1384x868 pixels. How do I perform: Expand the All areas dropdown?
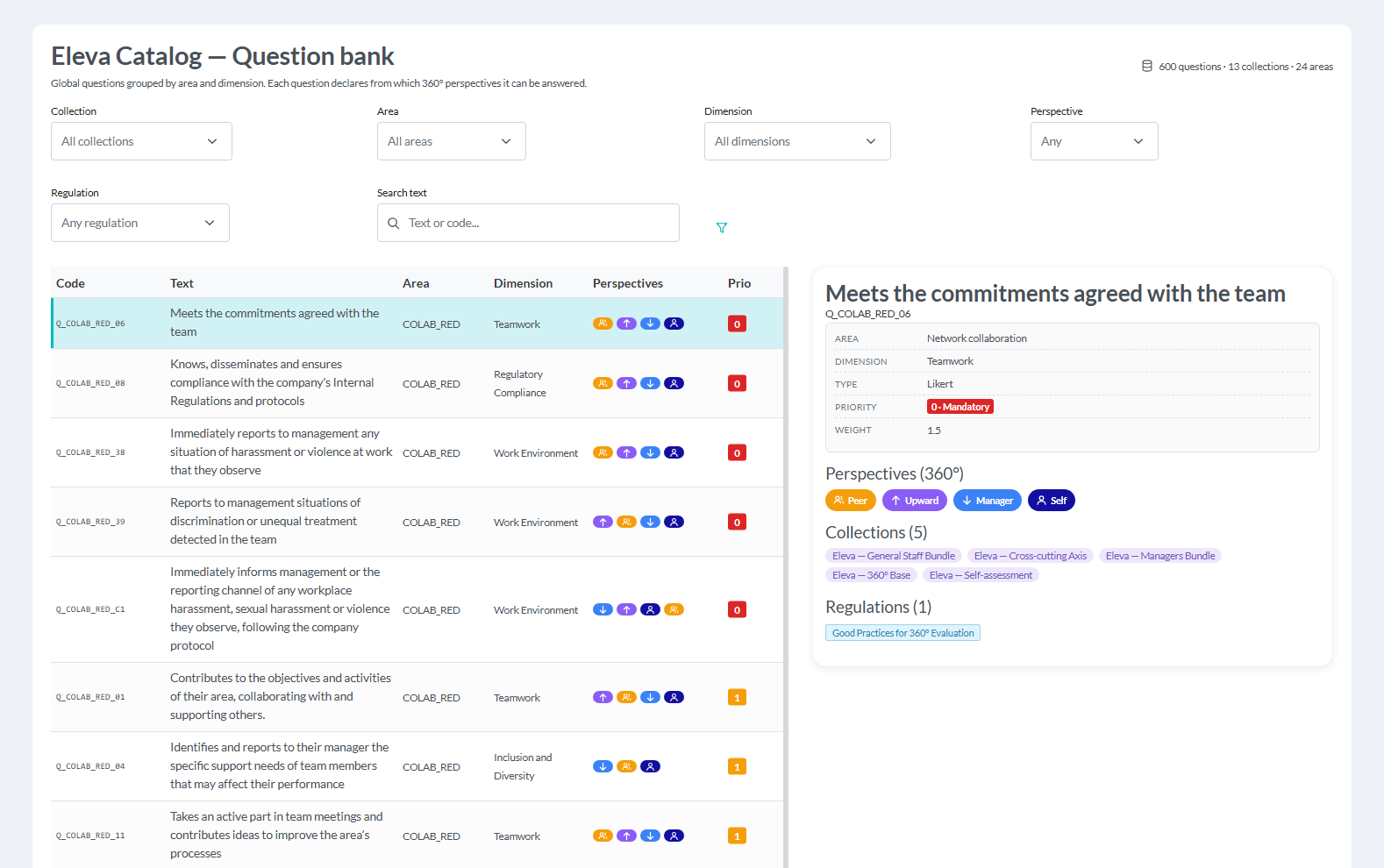coord(452,141)
